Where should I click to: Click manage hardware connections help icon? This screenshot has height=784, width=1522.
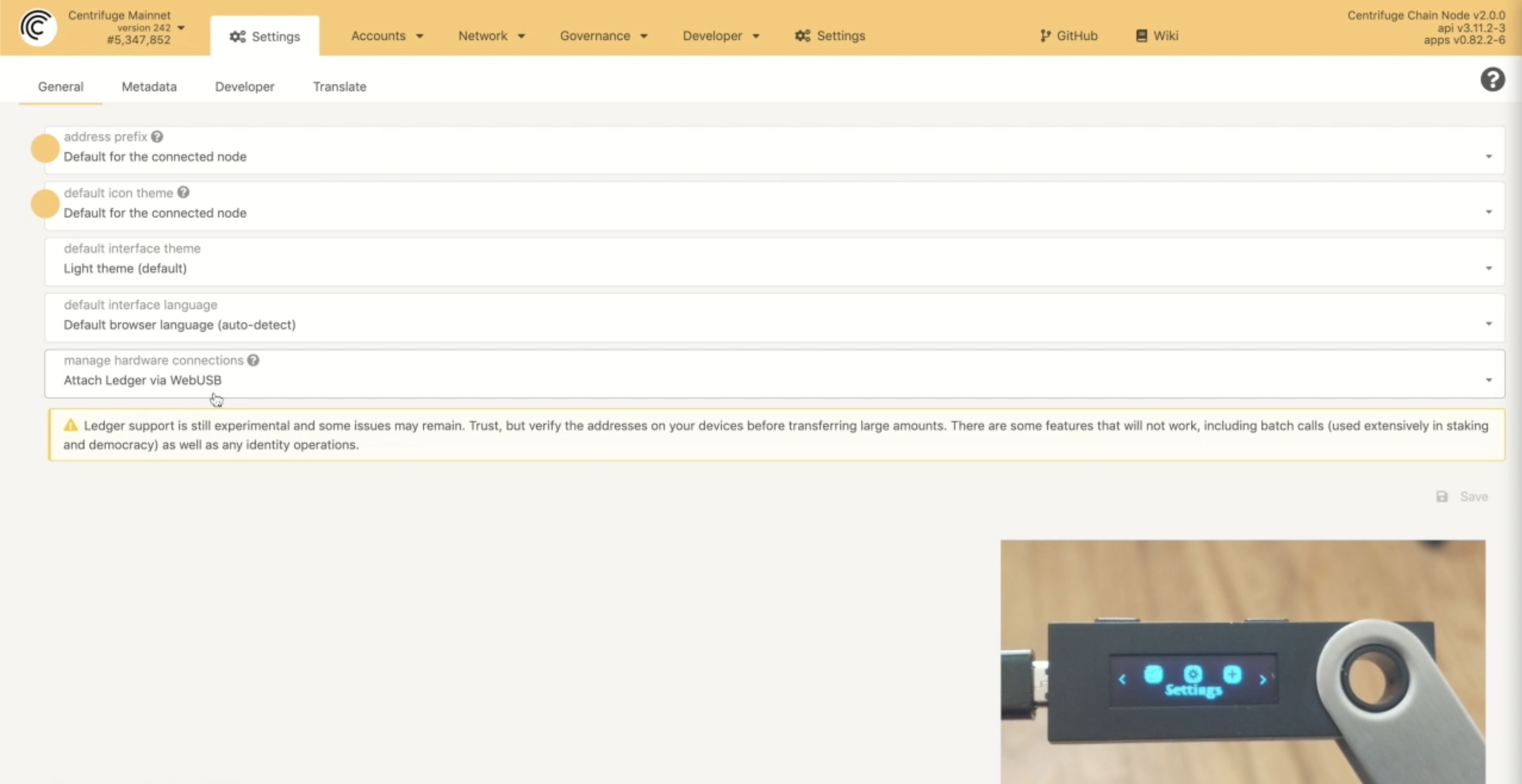(x=253, y=360)
